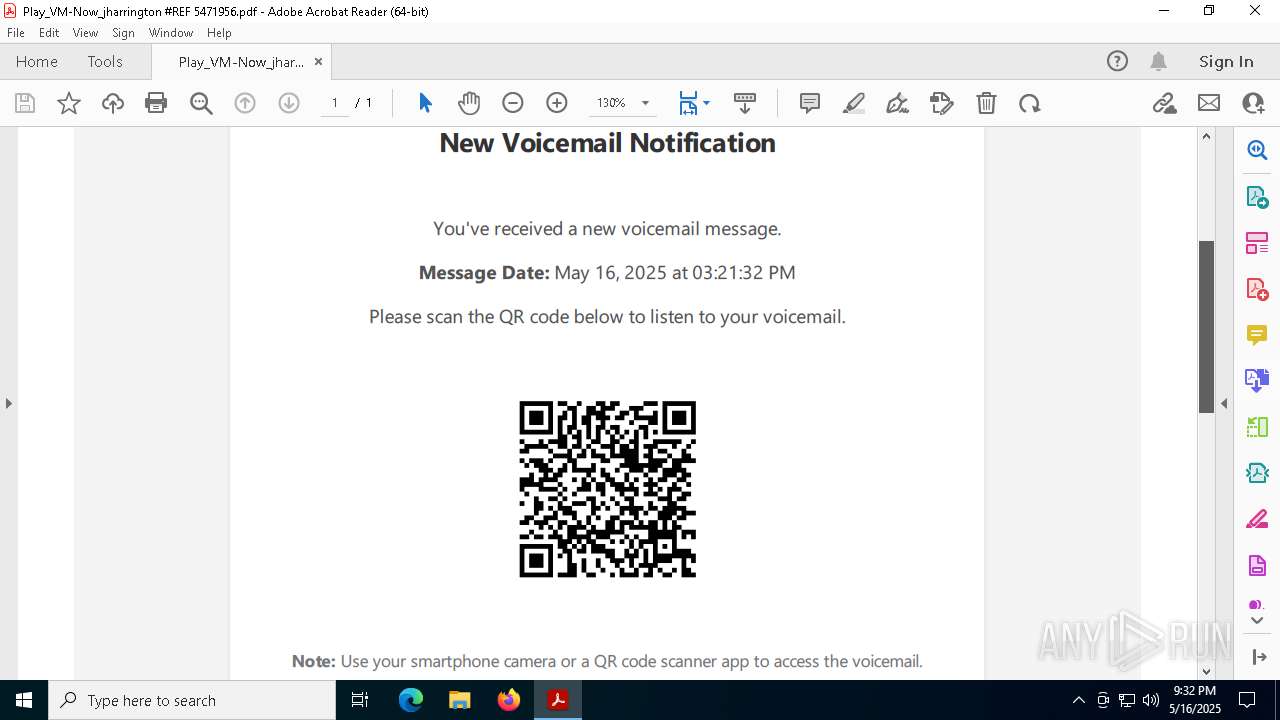Open the Help question mark icon
This screenshot has width=1280, height=720.
point(1117,62)
